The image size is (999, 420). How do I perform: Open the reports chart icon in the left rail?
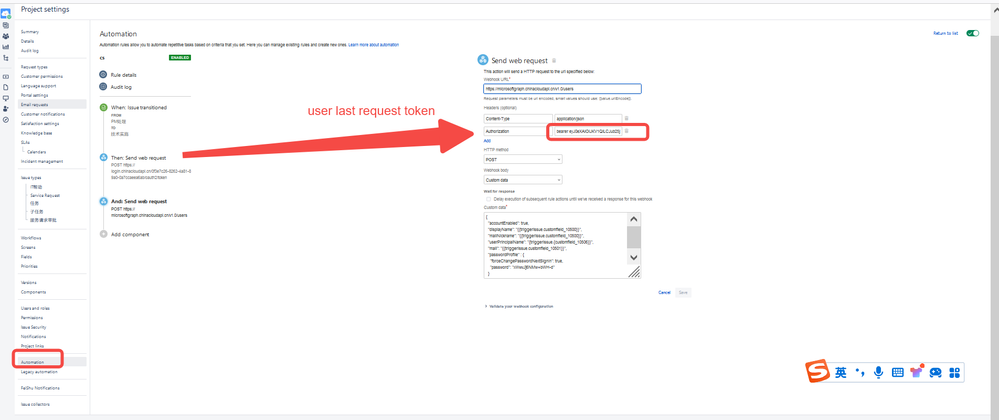[6, 47]
